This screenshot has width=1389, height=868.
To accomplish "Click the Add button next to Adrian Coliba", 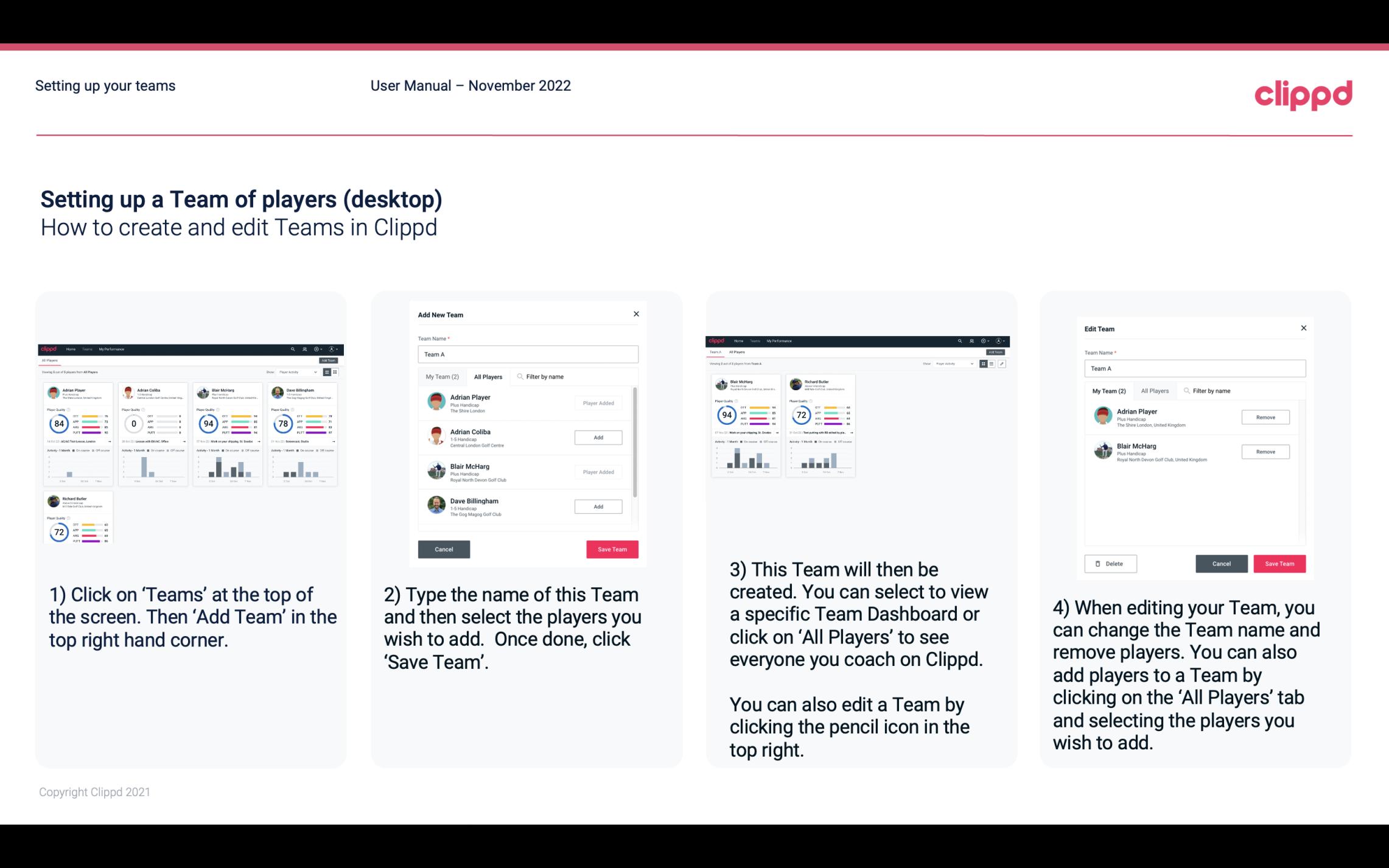I will (x=598, y=437).
